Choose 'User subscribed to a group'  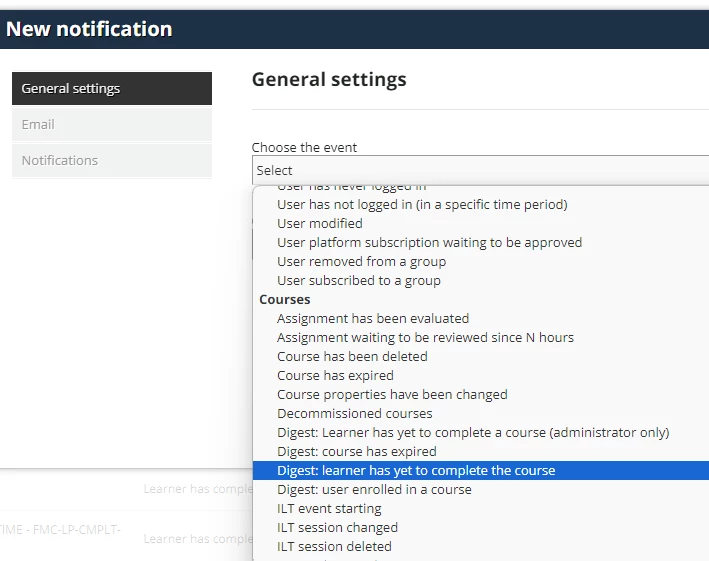click(359, 281)
